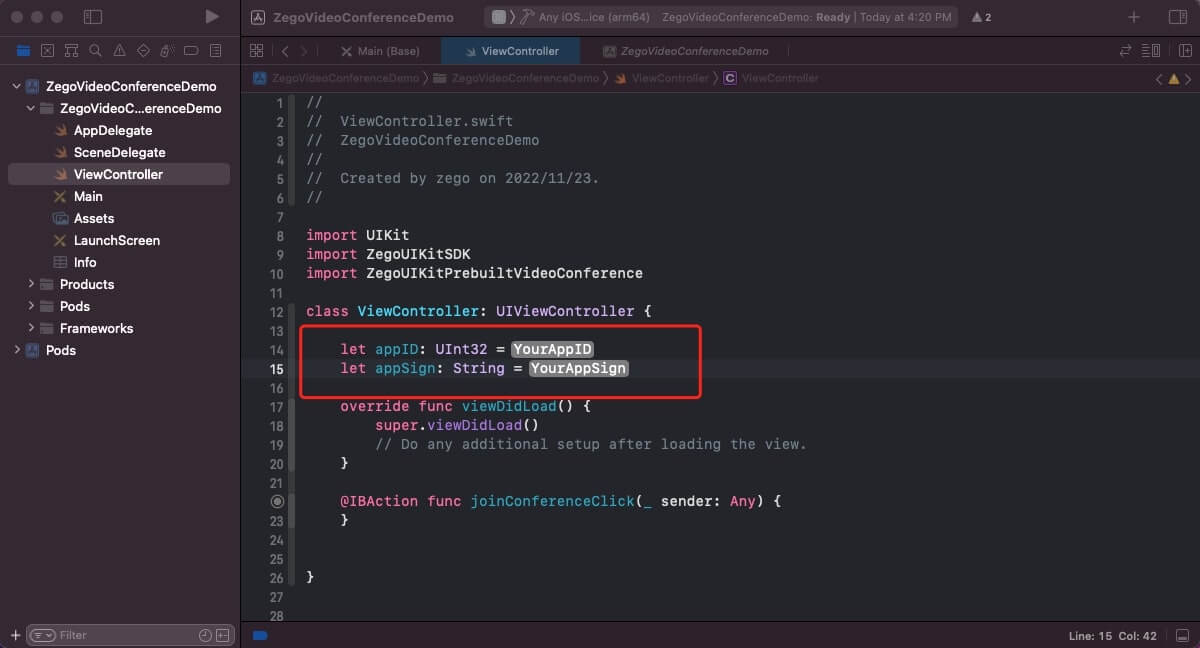This screenshot has width=1200, height=648.
Task: Toggle the navigator sidebar panel
Action: 93,17
